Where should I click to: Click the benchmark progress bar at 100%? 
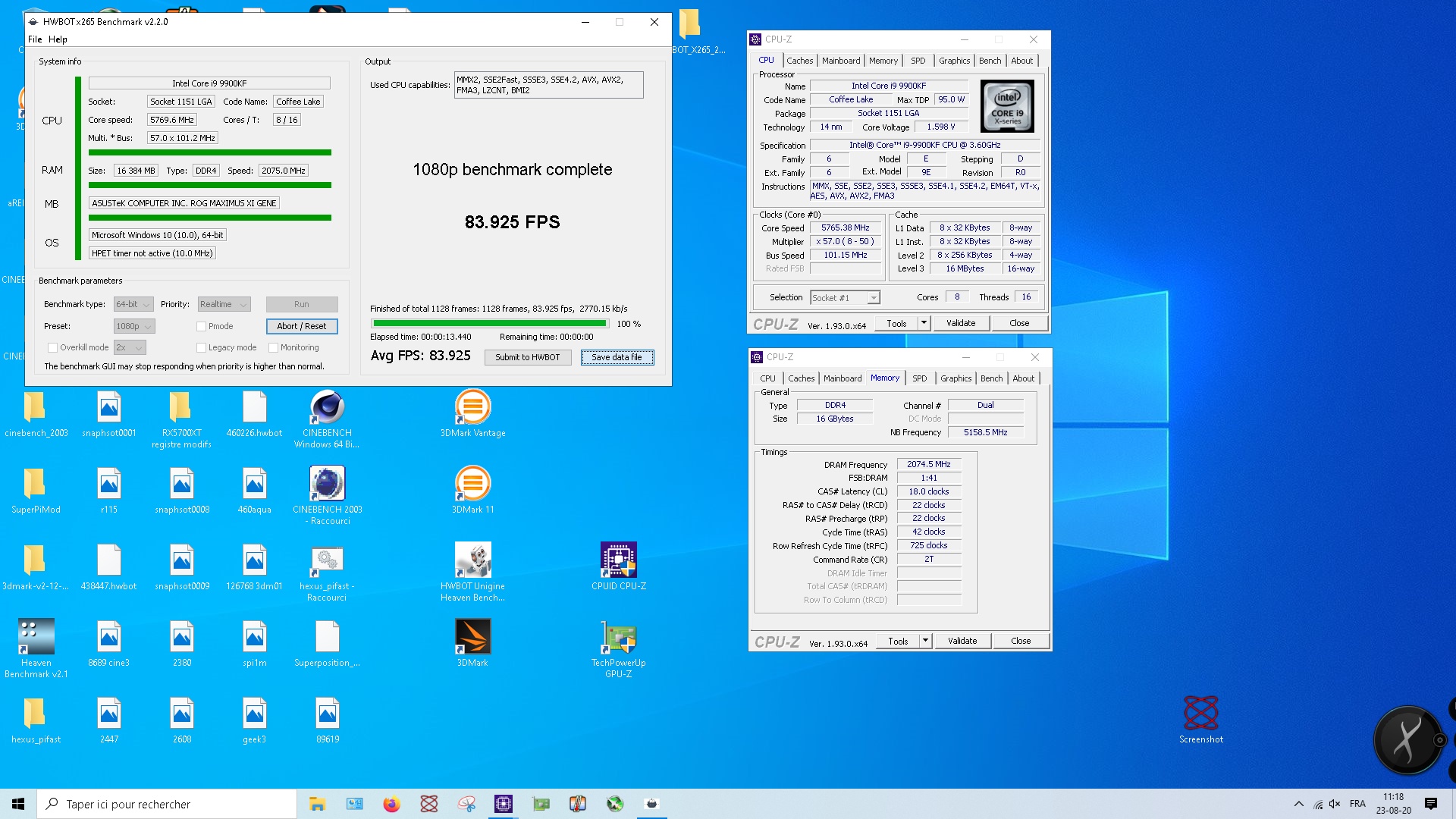click(490, 323)
